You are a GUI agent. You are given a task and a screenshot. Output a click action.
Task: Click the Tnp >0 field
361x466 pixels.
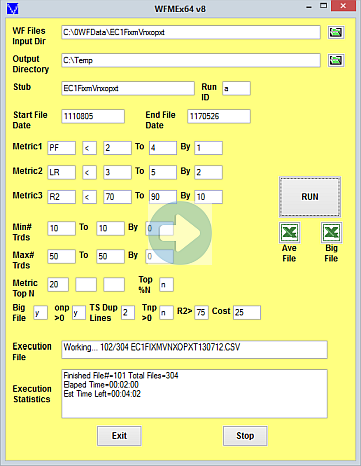point(166,312)
